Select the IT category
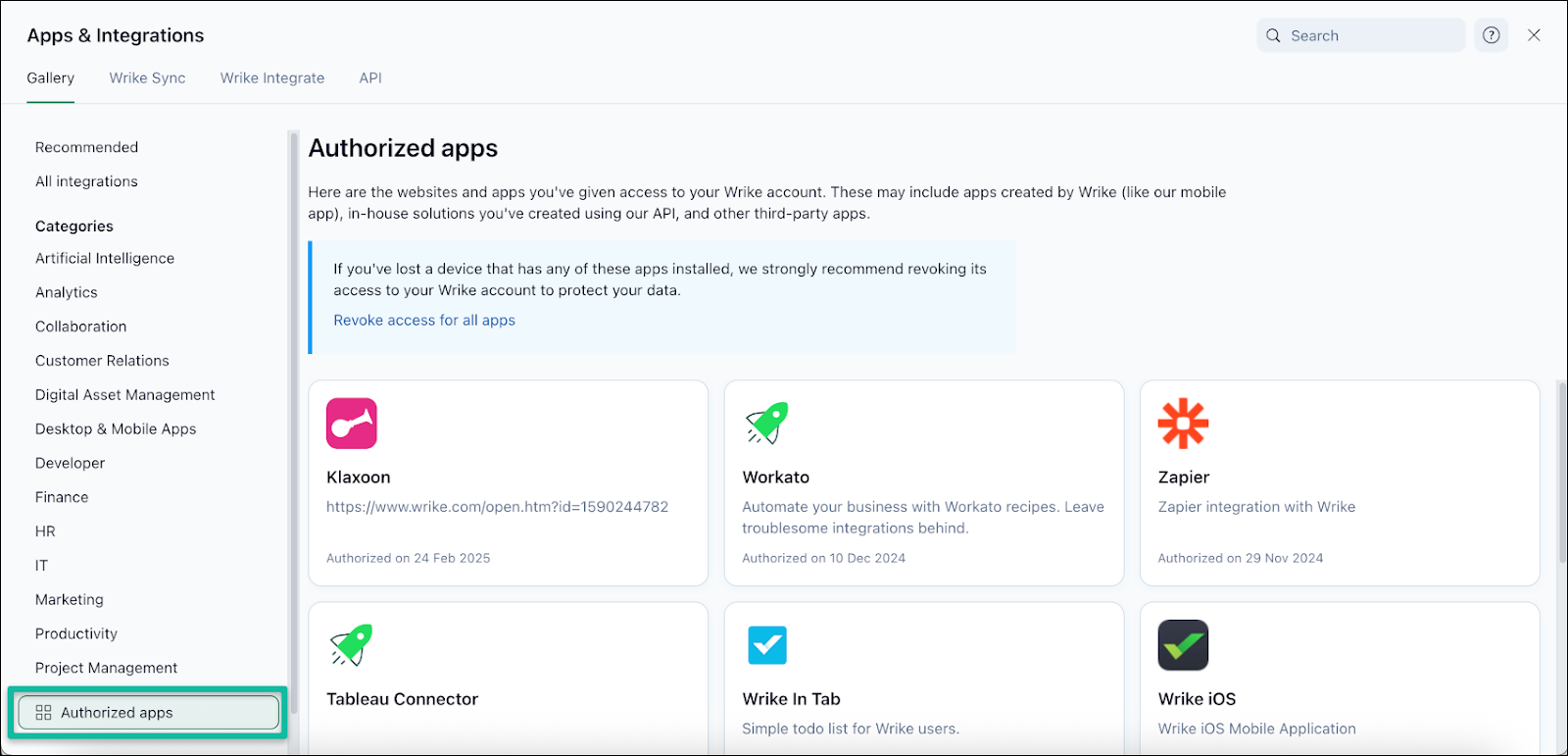This screenshot has height=756, width=1568. [41, 566]
